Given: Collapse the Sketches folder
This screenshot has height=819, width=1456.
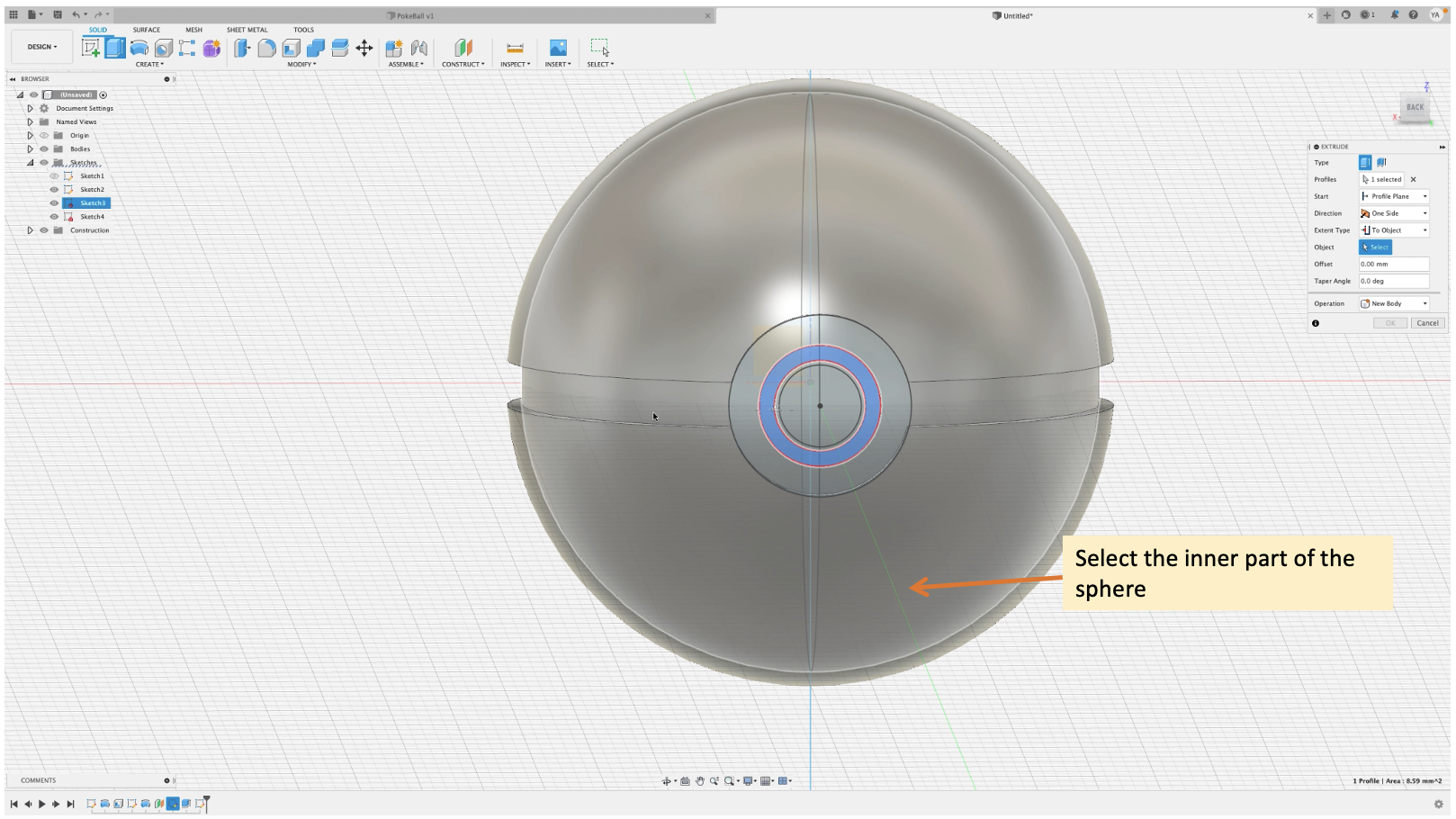Looking at the screenshot, I should (x=30, y=163).
